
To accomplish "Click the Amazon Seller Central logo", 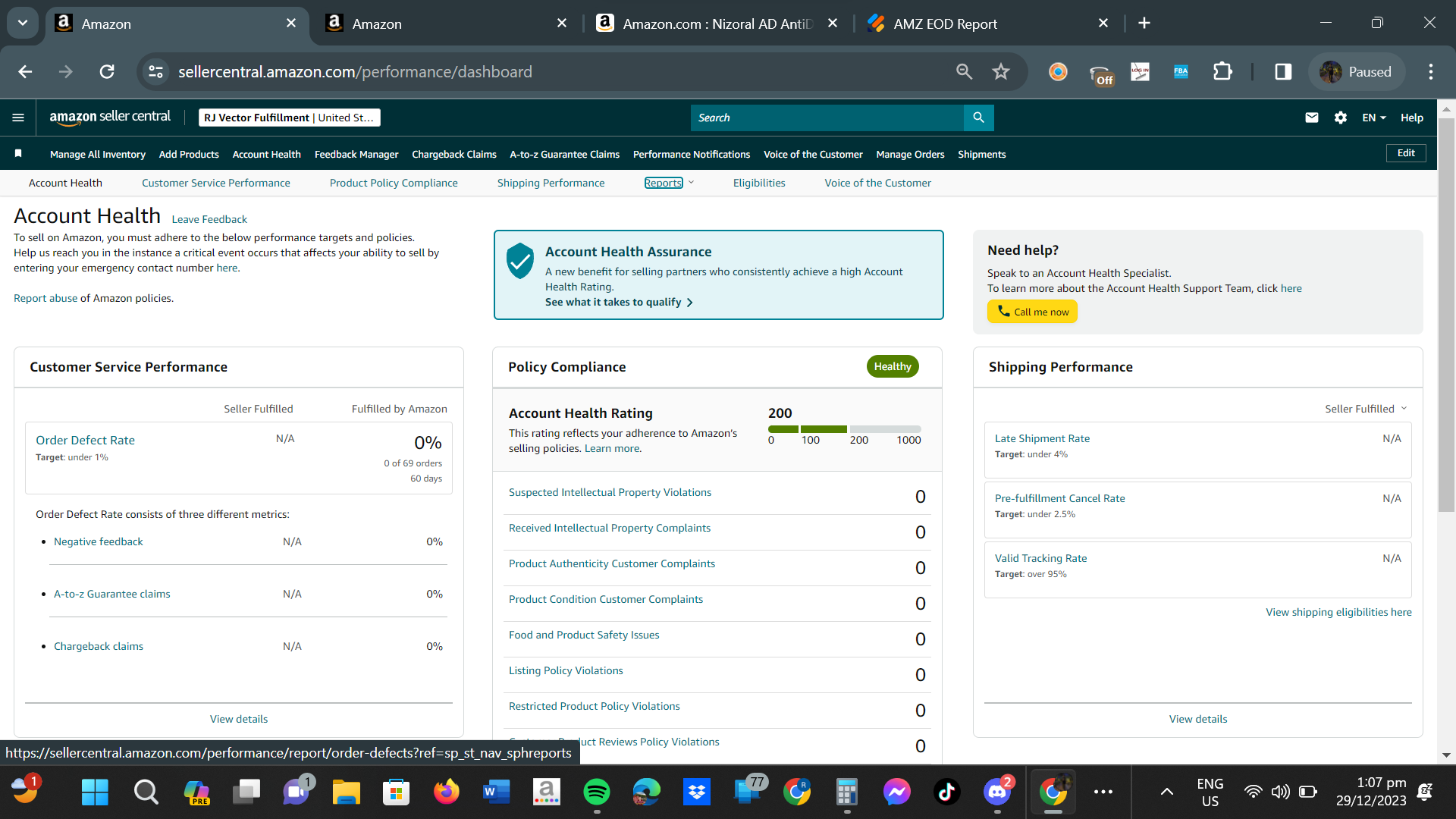I will point(110,117).
